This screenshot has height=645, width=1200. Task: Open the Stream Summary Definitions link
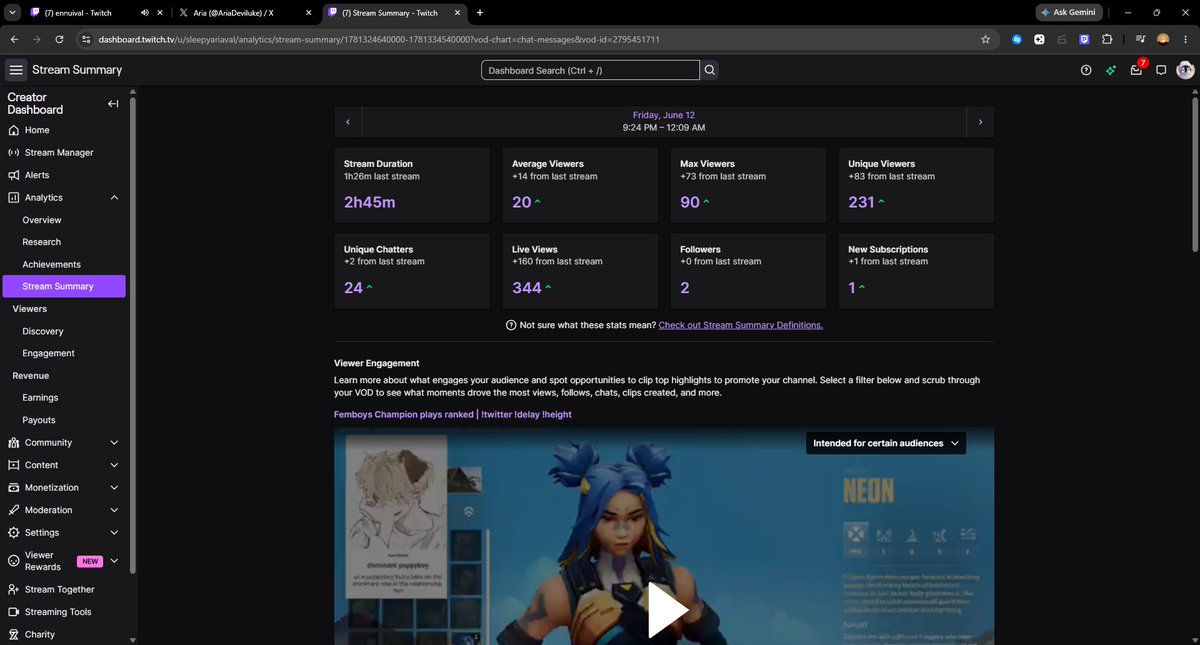tap(741, 325)
